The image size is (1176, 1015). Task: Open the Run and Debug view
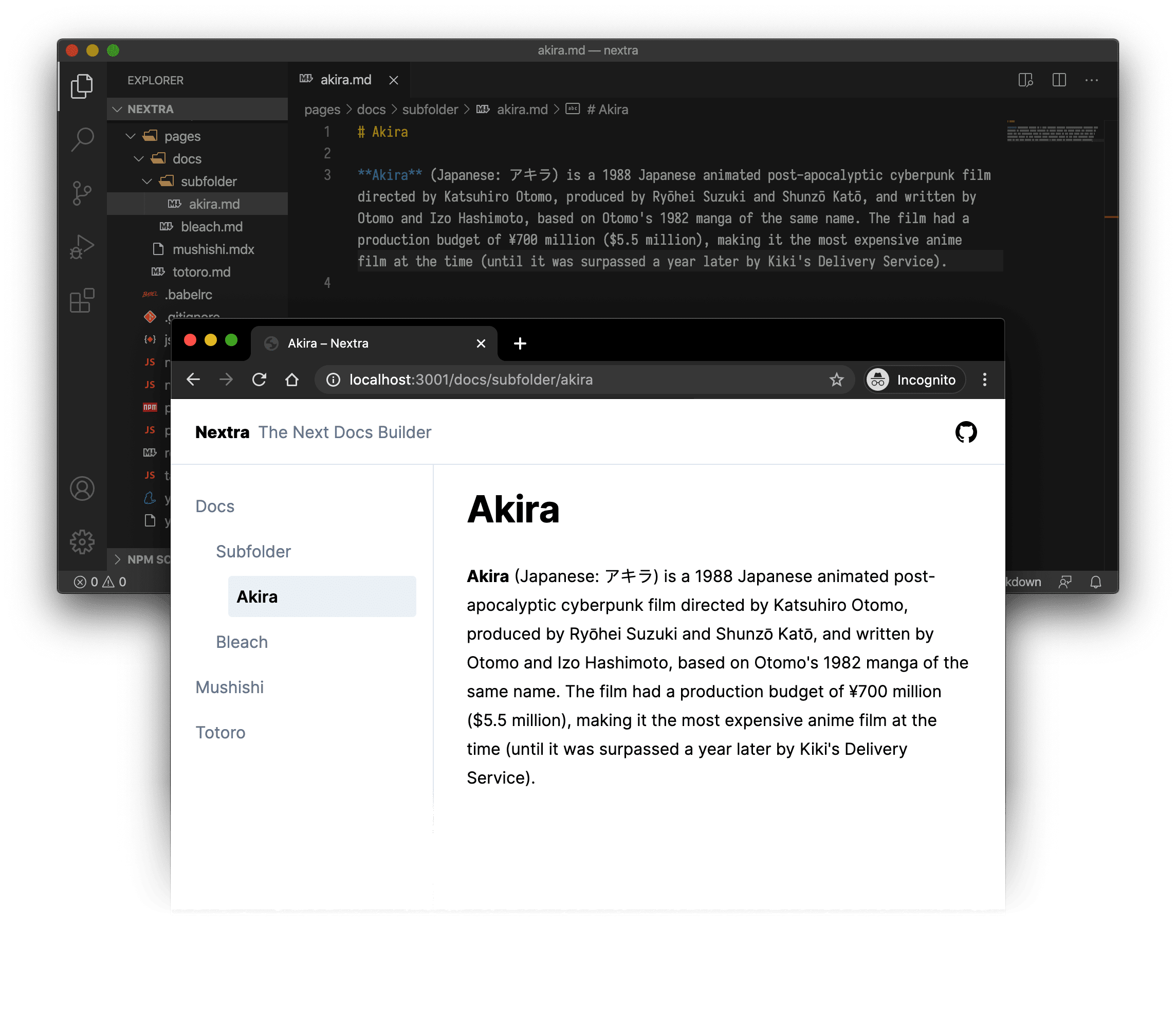click(83, 246)
